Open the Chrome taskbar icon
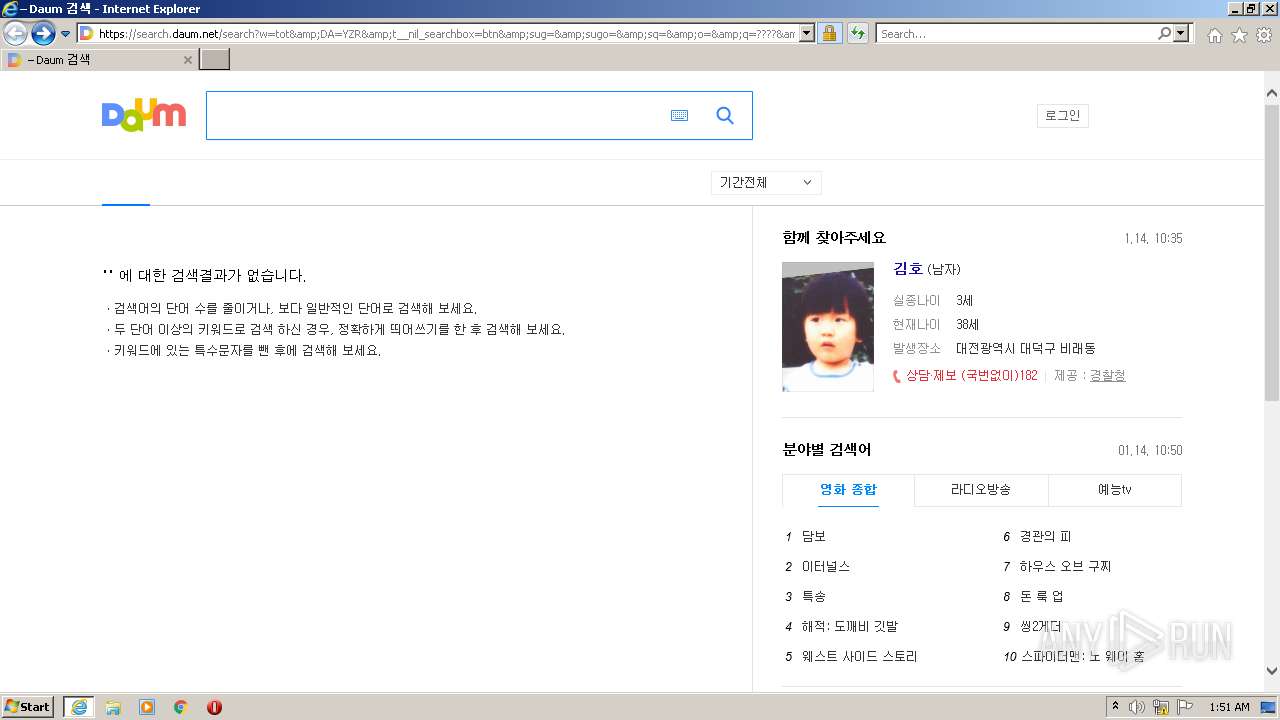 pos(181,707)
